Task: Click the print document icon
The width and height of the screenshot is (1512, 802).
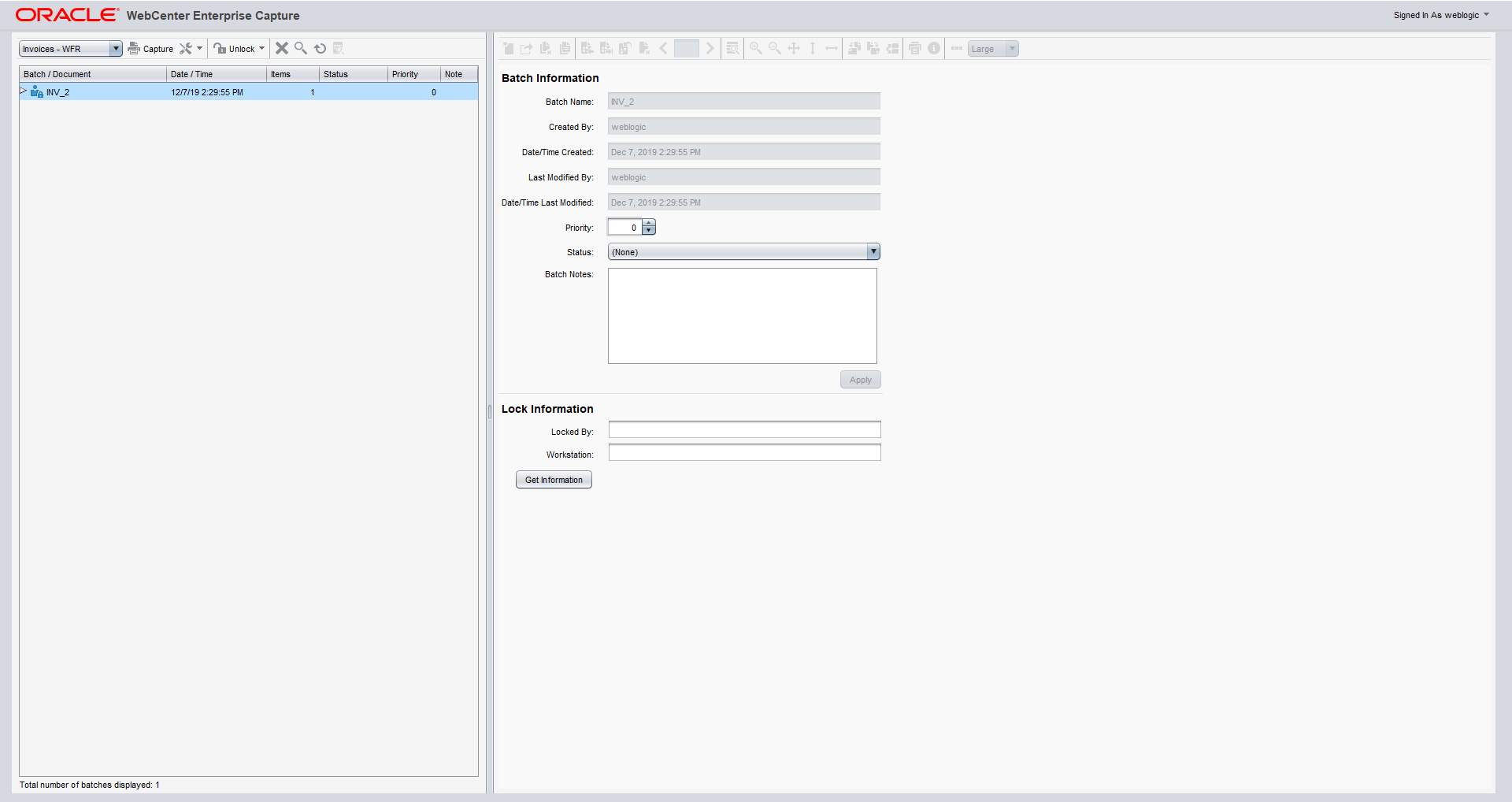Action: click(x=915, y=49)
